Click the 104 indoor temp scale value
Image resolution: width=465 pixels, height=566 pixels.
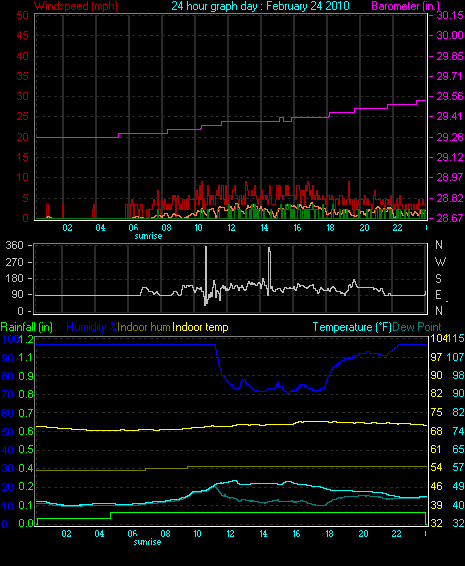tap(439, 338)
